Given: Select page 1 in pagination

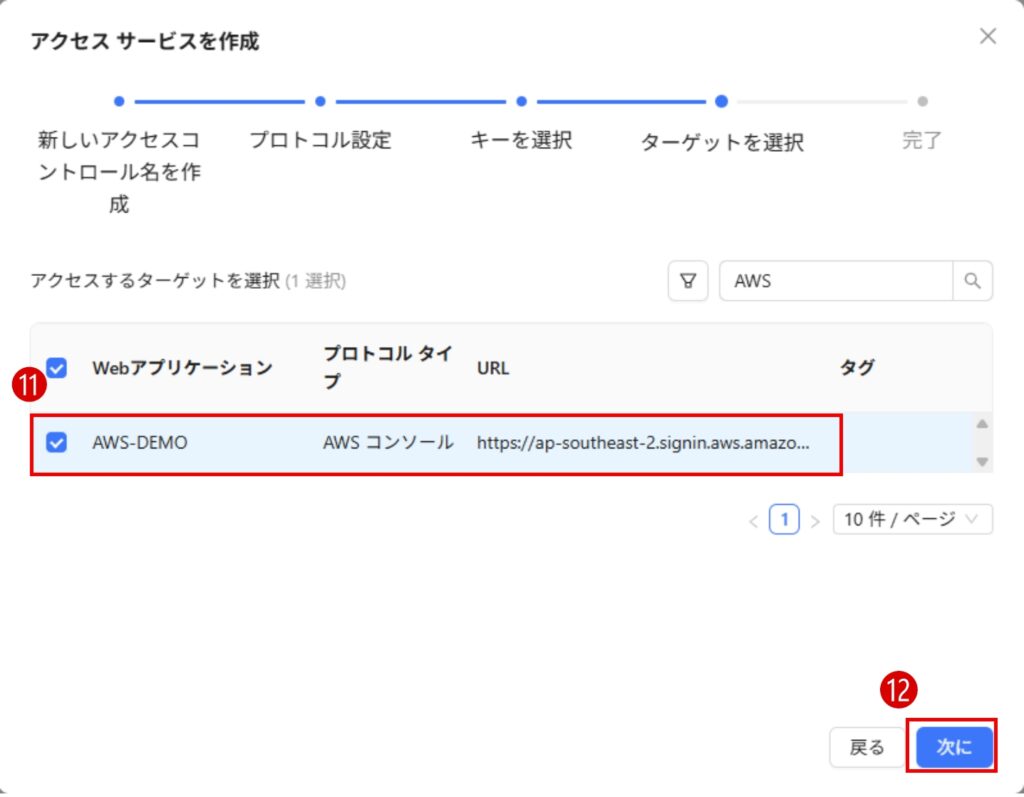Looking at the screenshot, I should pyautogui.click(x=785, y=520).
